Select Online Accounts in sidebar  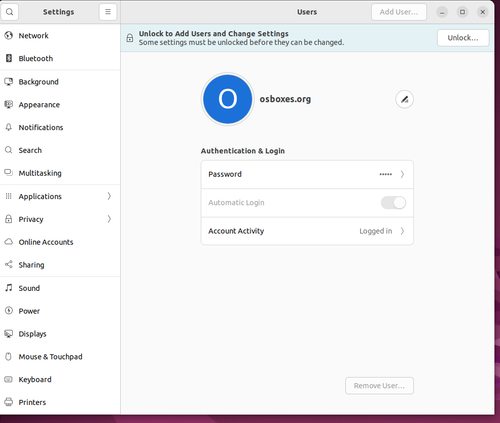click(60, 242)
